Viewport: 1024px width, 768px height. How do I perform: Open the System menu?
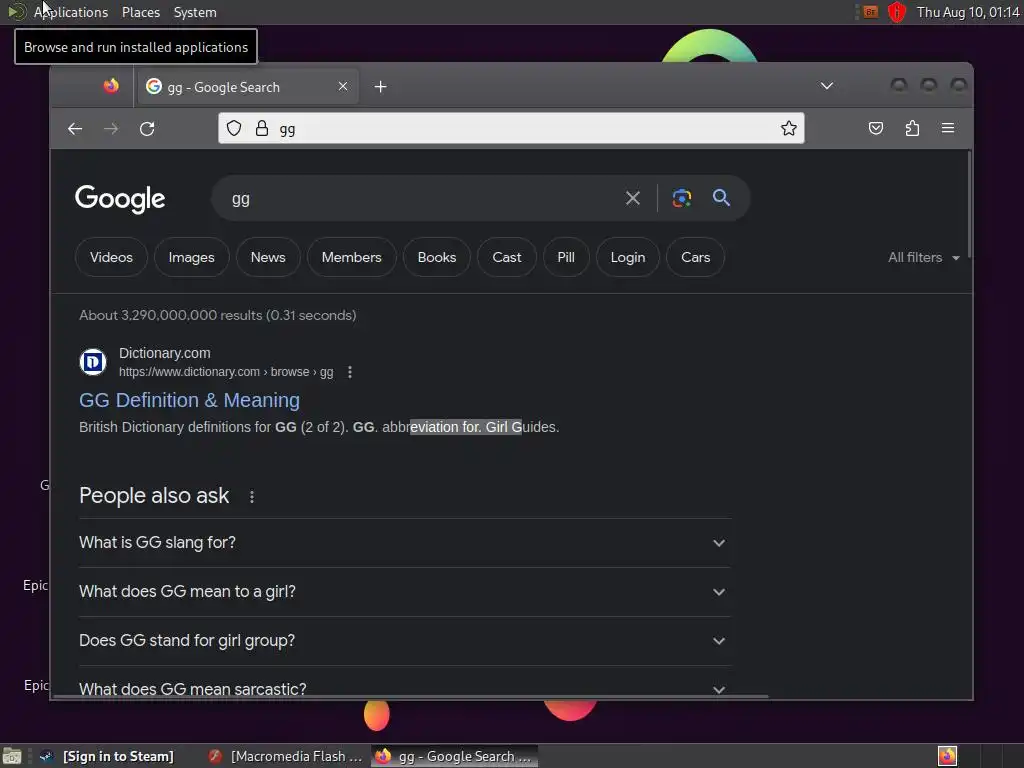(x=195, y=12)
